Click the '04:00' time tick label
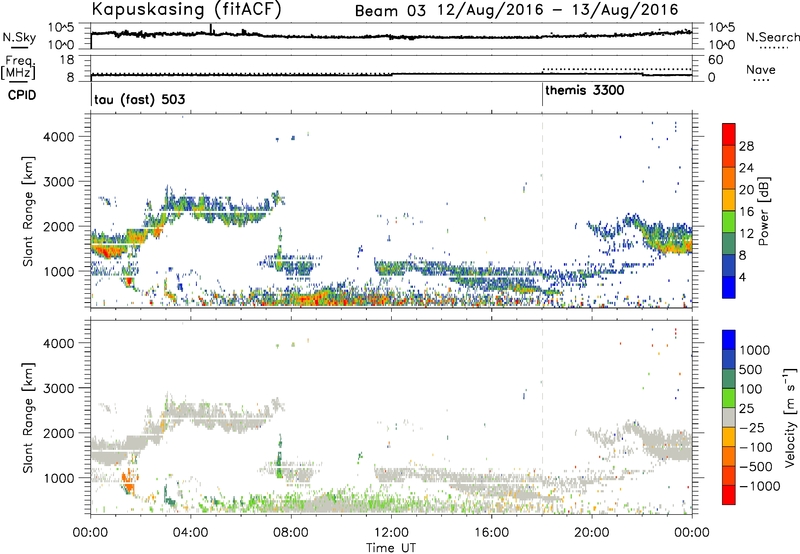 [191, 533]
